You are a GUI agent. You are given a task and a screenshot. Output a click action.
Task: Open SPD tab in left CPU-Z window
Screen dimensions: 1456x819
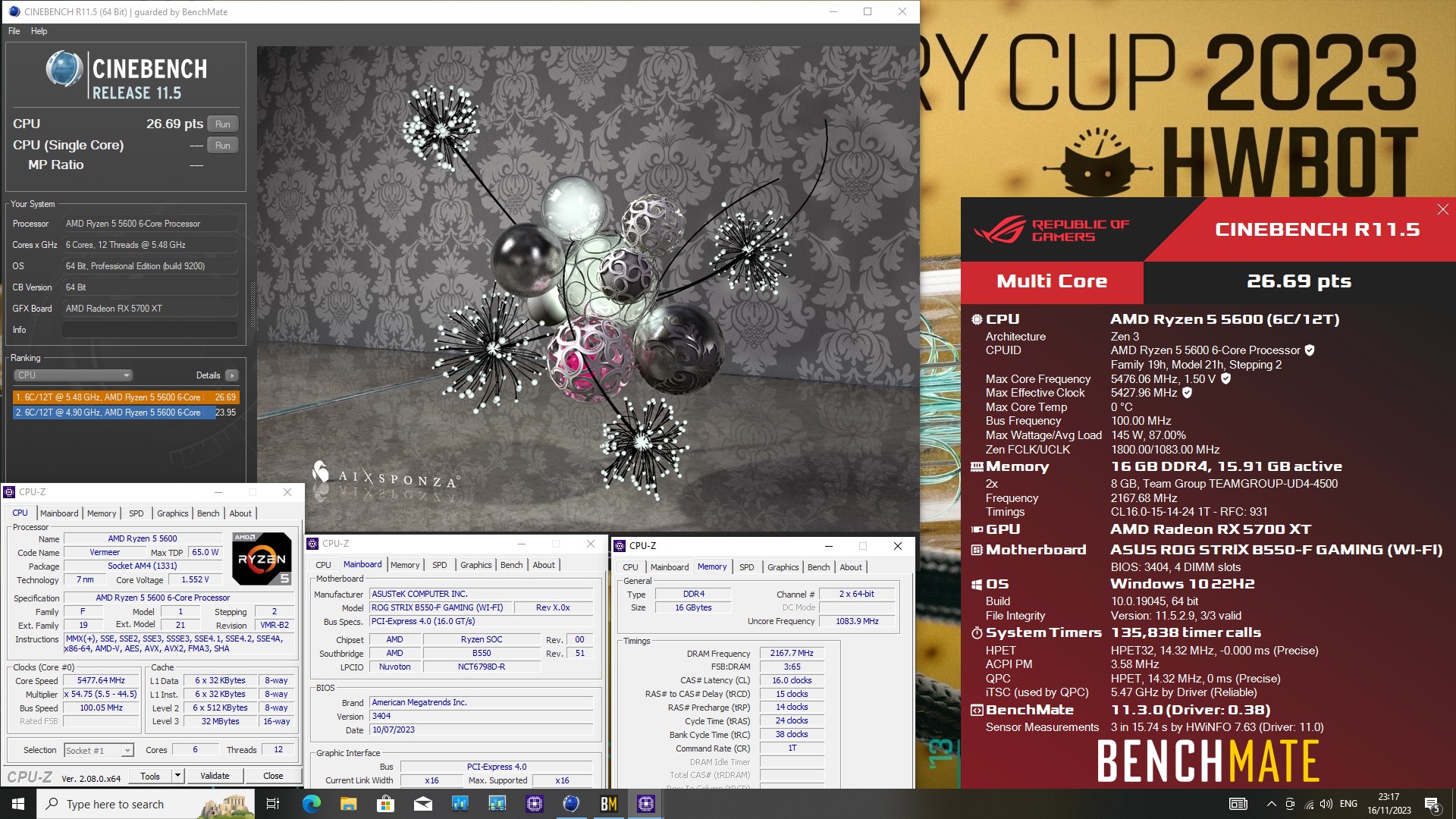coord(136,513)
